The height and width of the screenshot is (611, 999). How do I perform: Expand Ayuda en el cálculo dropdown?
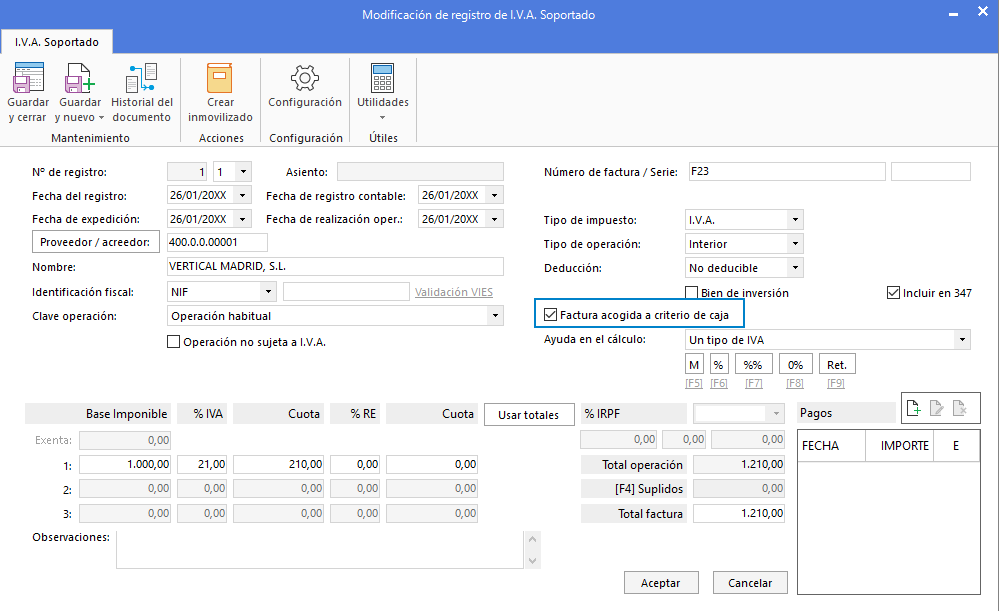[x=962, y=340]
